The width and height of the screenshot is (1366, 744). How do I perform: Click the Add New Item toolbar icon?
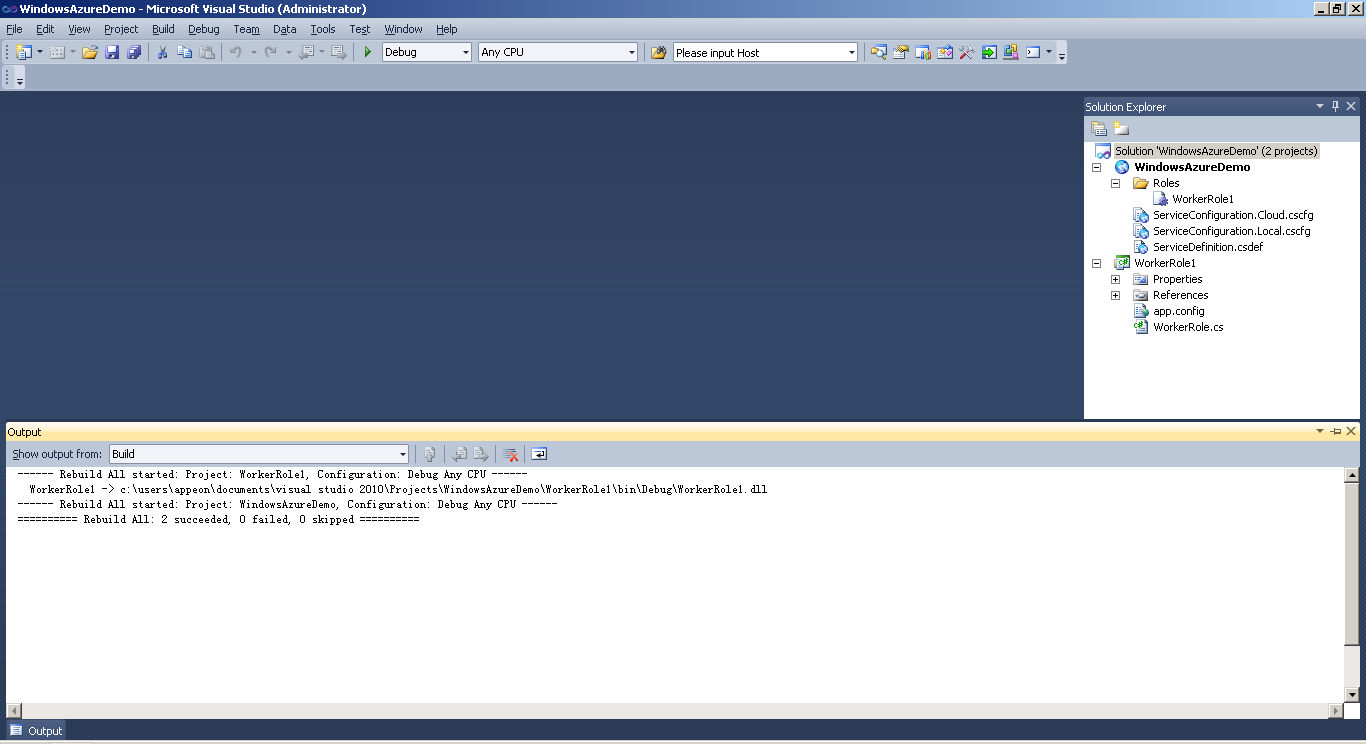[x=57, y=52]
